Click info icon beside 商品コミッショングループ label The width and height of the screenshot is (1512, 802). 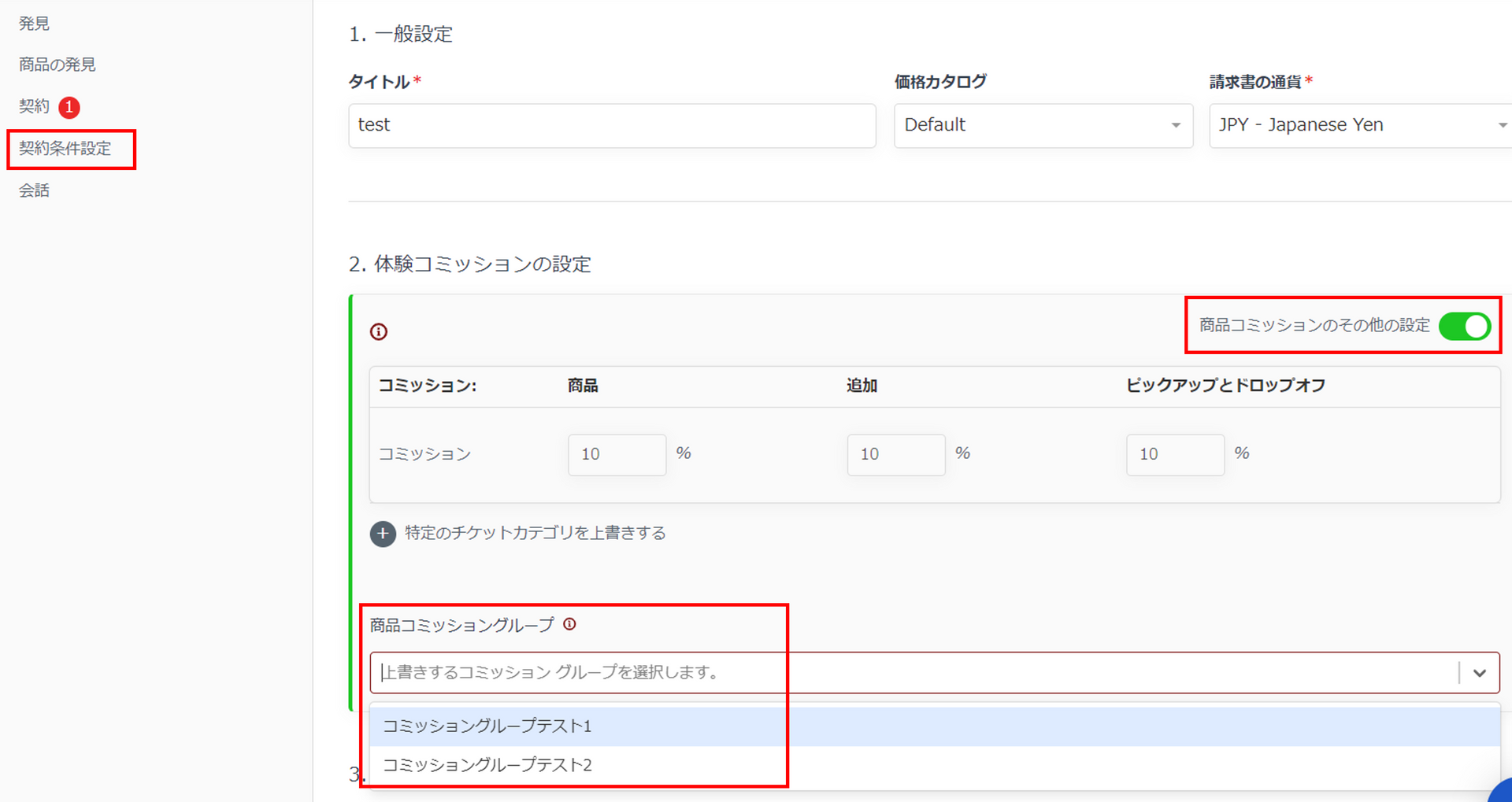point(569,624)
